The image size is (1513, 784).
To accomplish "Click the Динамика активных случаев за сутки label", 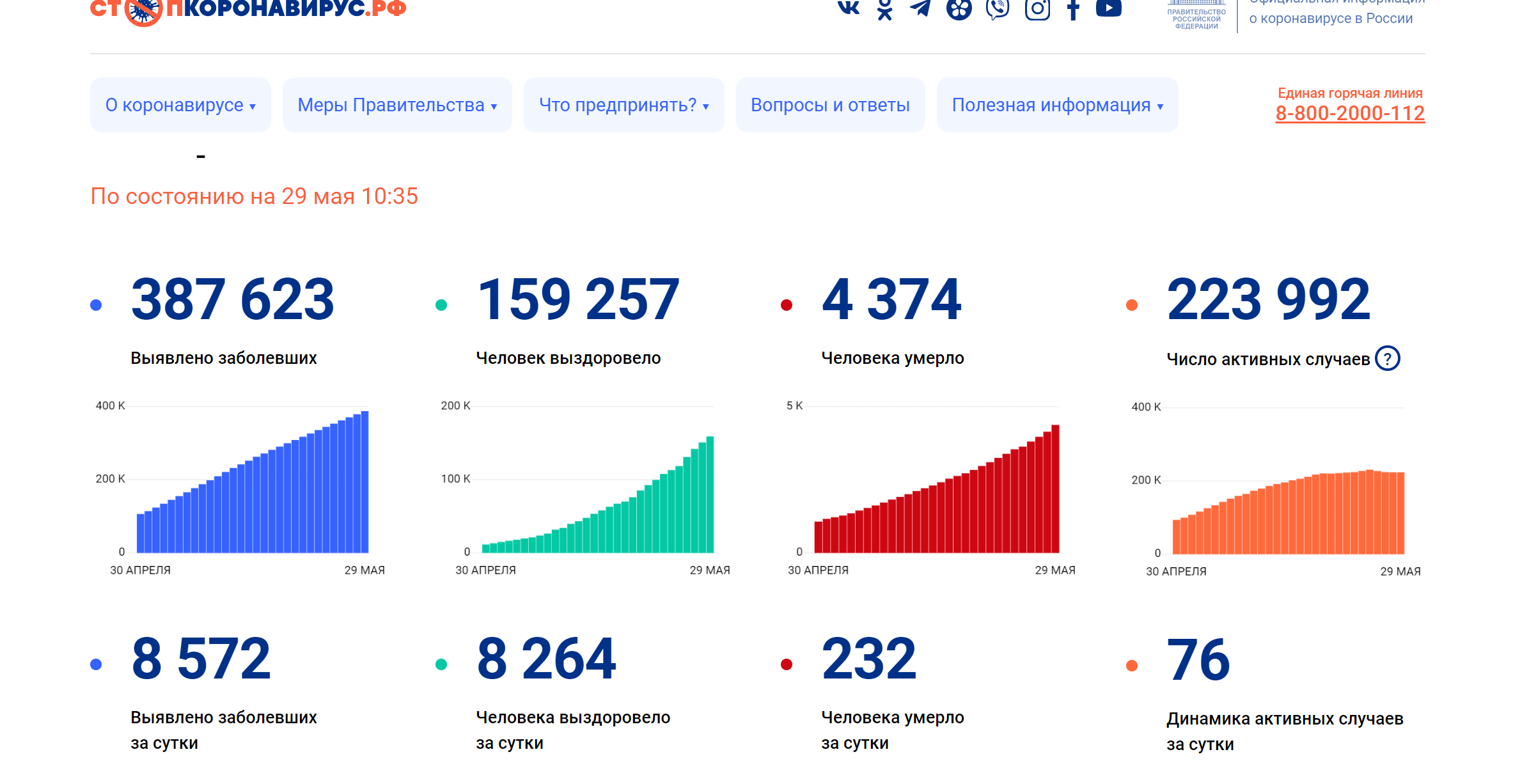I will (1285, 732).
